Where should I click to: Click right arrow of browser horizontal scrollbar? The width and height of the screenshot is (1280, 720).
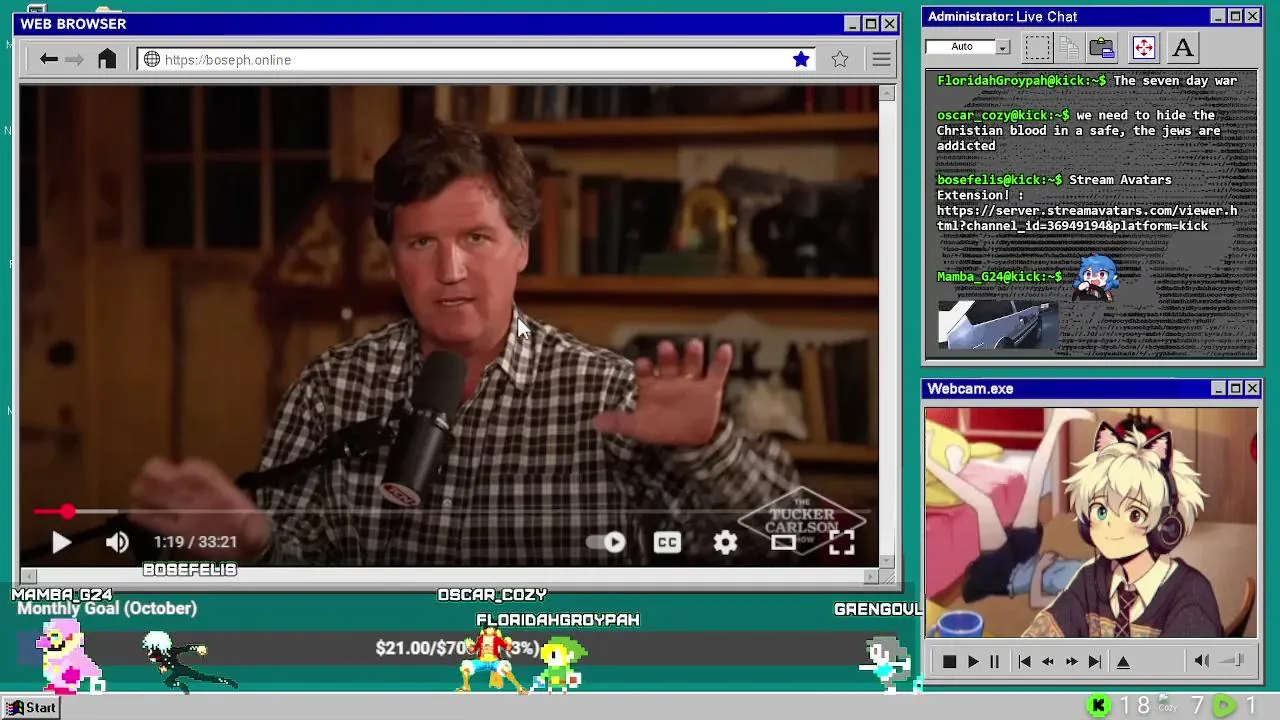[870, 575]
